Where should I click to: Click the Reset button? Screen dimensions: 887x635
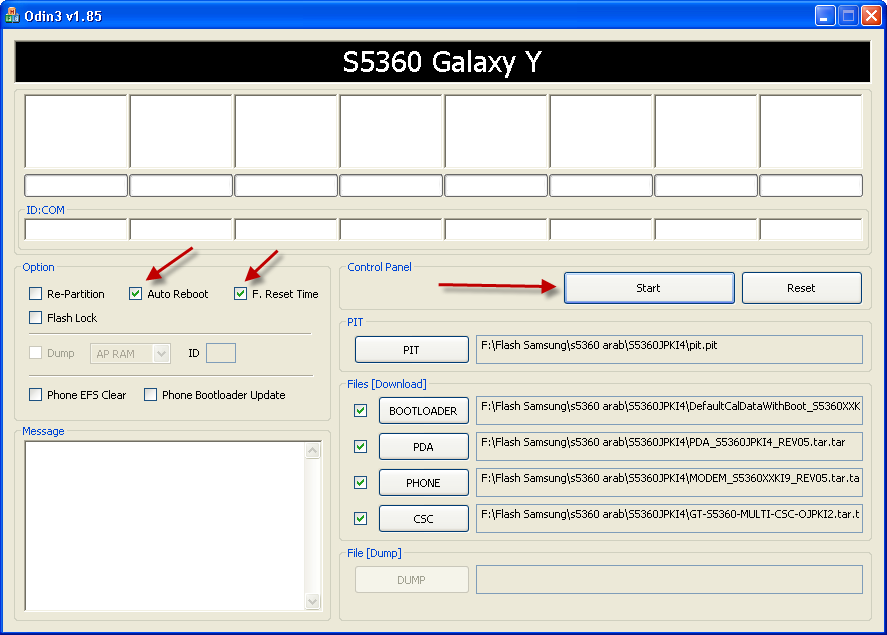tap(801, 288)
